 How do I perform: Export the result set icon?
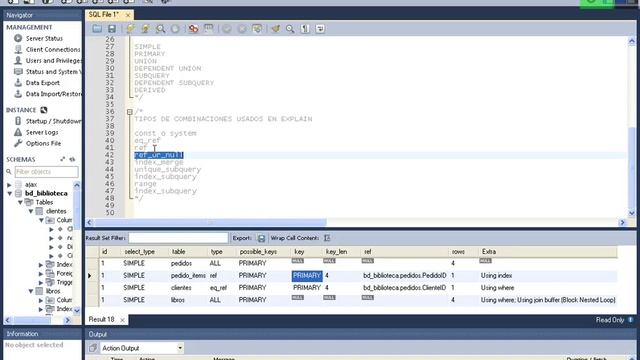pos(261,238)
